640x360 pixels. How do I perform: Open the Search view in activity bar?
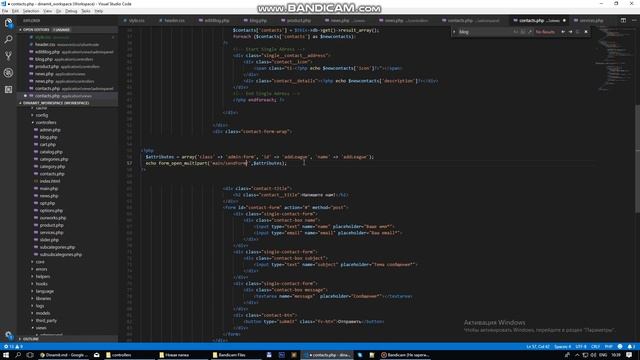pyautogui.click(x=8, y=40)
